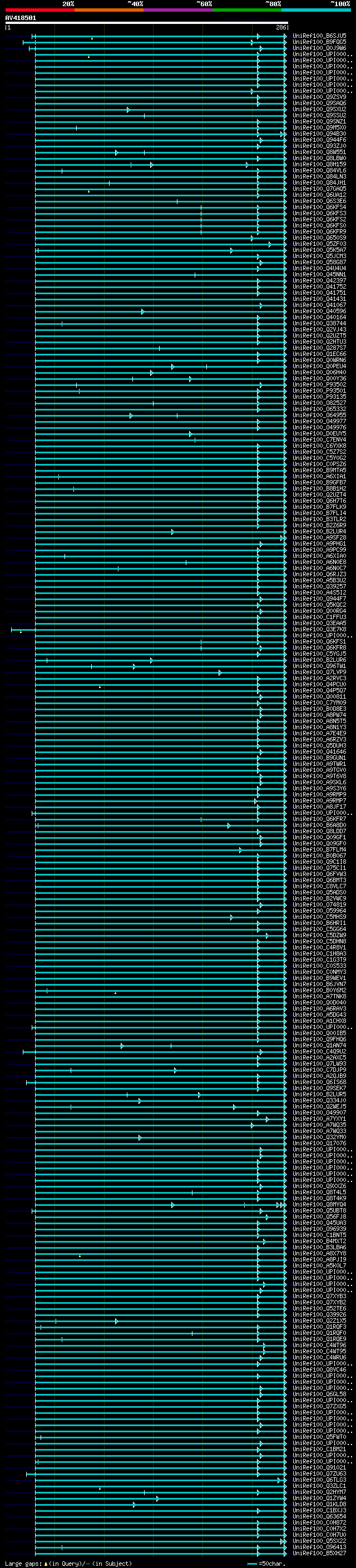Select hit label UniRef100_Q8VC46
Screen dimensions: 356x1568
319,1370
